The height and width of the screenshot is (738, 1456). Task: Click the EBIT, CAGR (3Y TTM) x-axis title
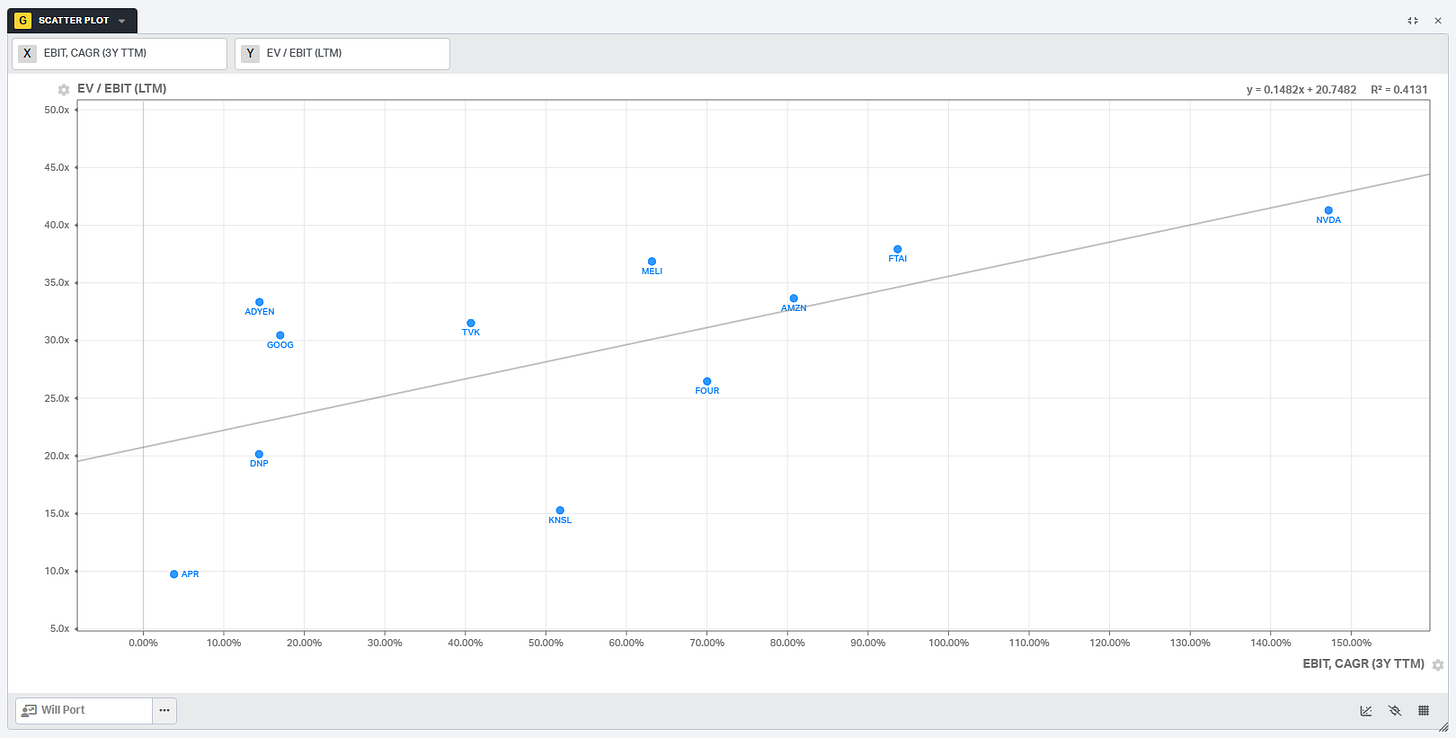tap(1364, 664)
